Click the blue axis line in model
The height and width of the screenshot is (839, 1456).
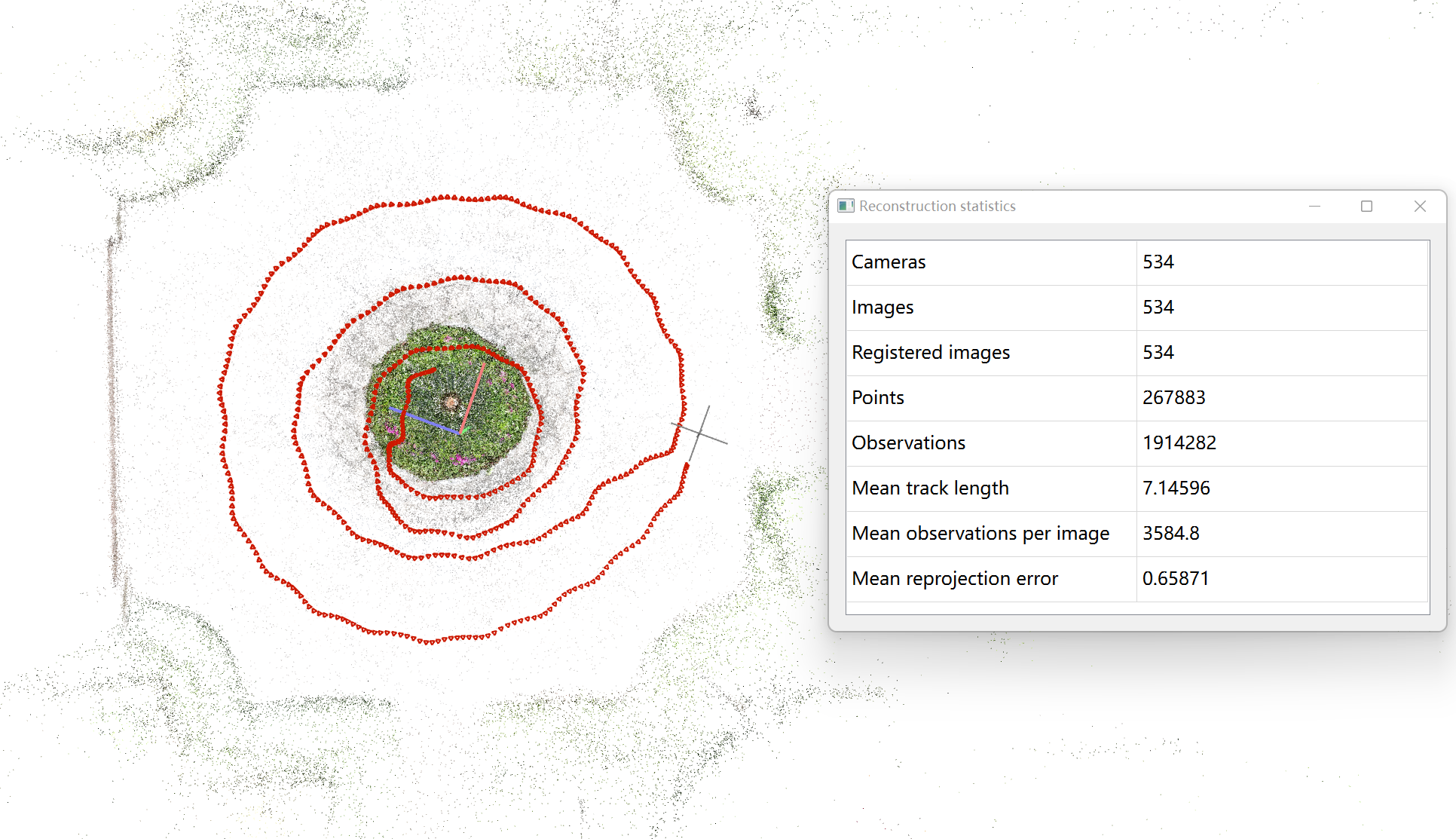point(424,421)
